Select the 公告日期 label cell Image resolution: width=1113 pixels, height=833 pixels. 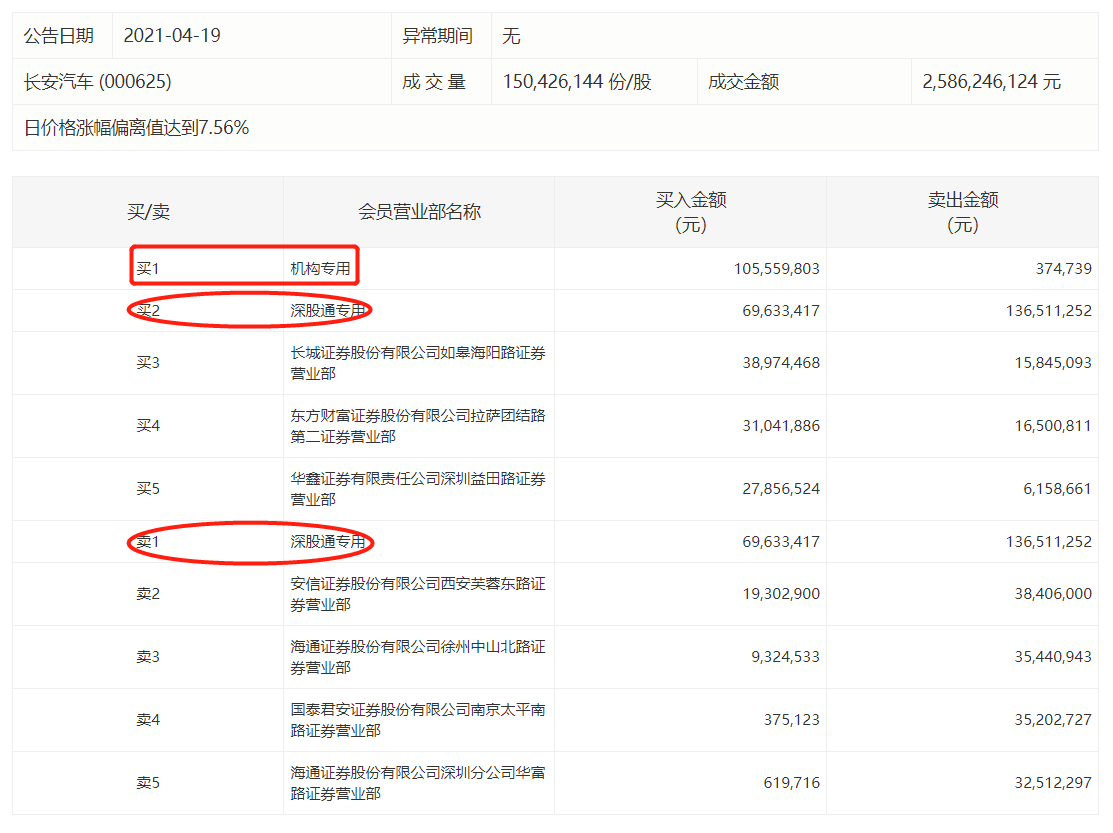59,35
